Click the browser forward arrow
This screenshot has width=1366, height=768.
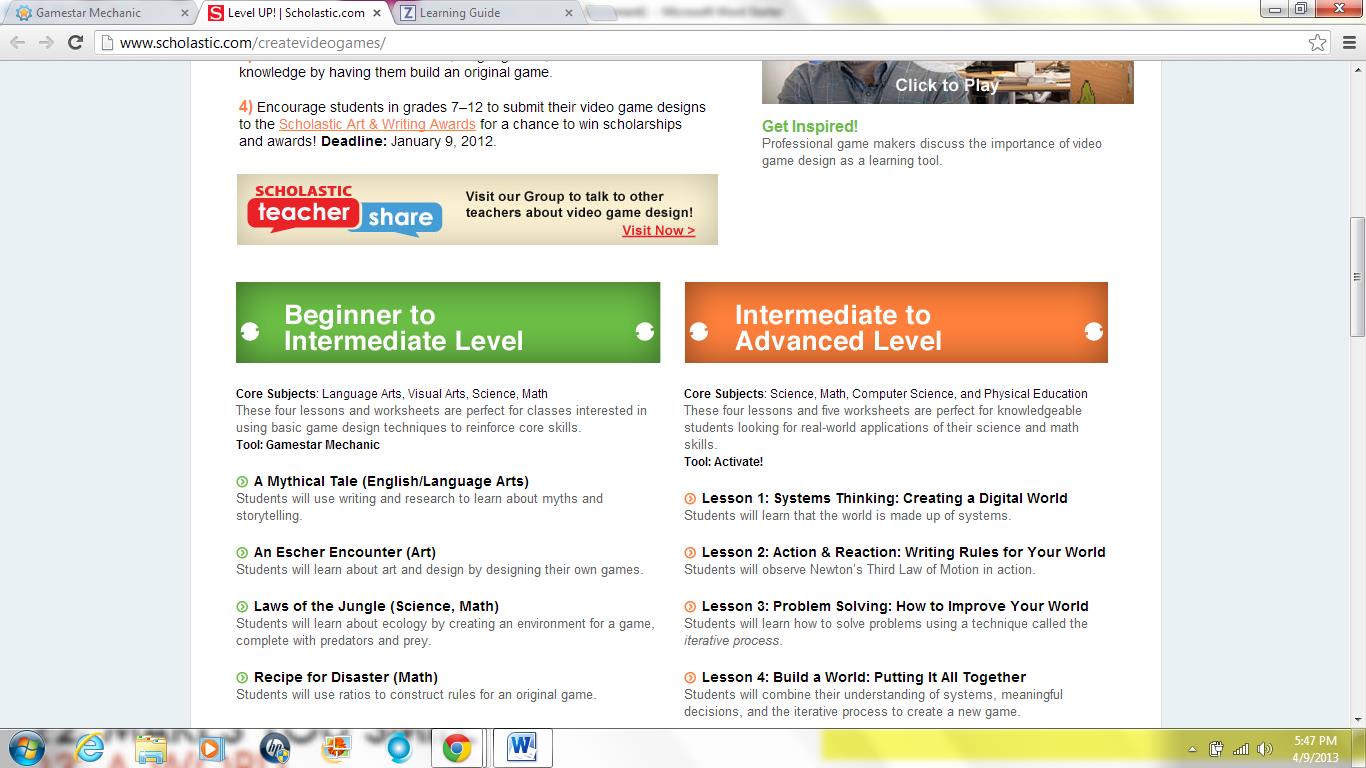46,43
